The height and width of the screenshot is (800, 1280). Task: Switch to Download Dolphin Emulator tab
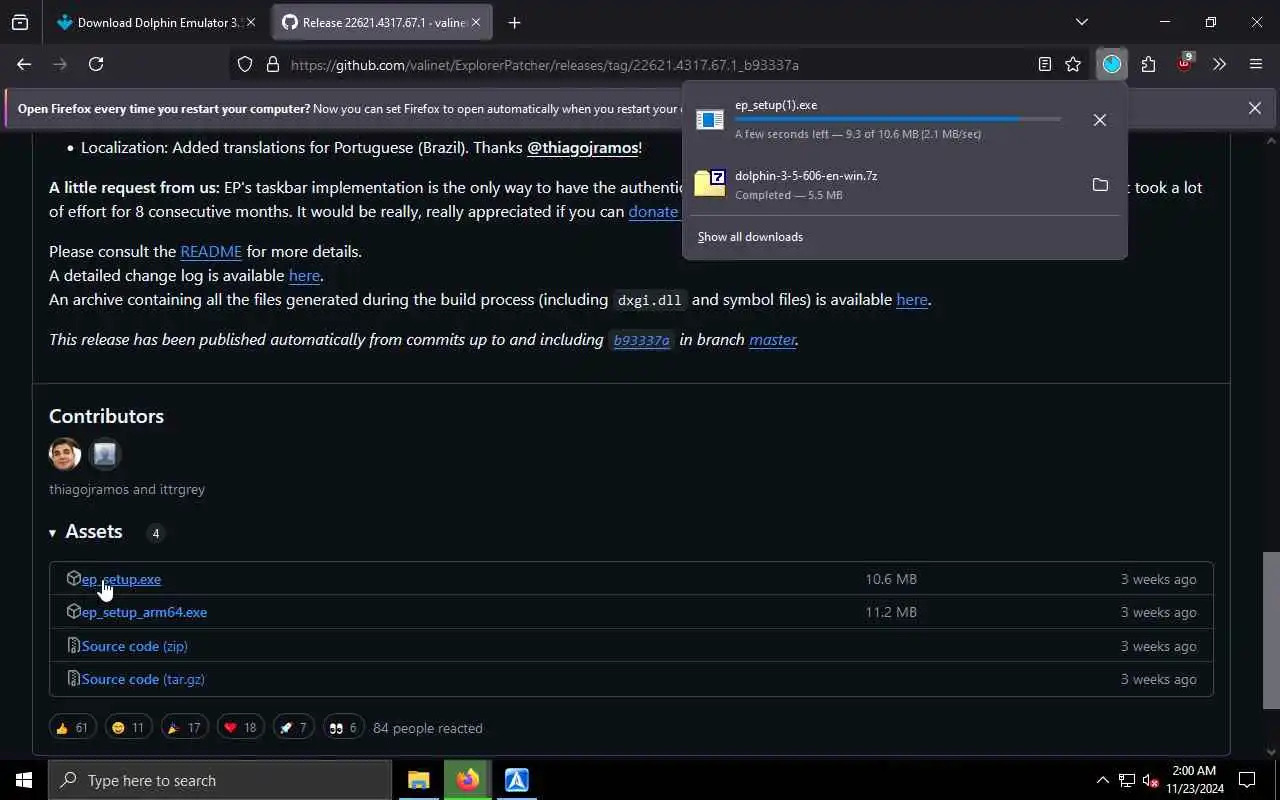(159, 22)
